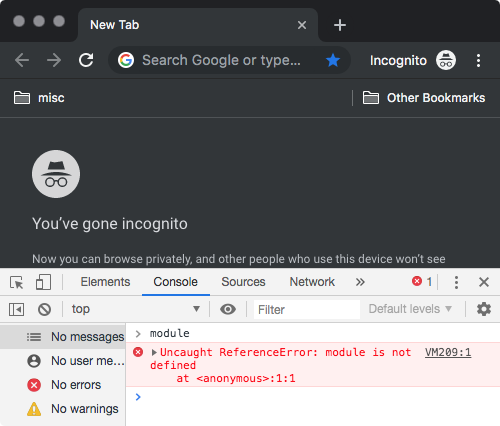Viewport: 500px width, 426px height.
Task: Open Default levels dropdown
Action: pyautogui.click(x=410, y=309)
